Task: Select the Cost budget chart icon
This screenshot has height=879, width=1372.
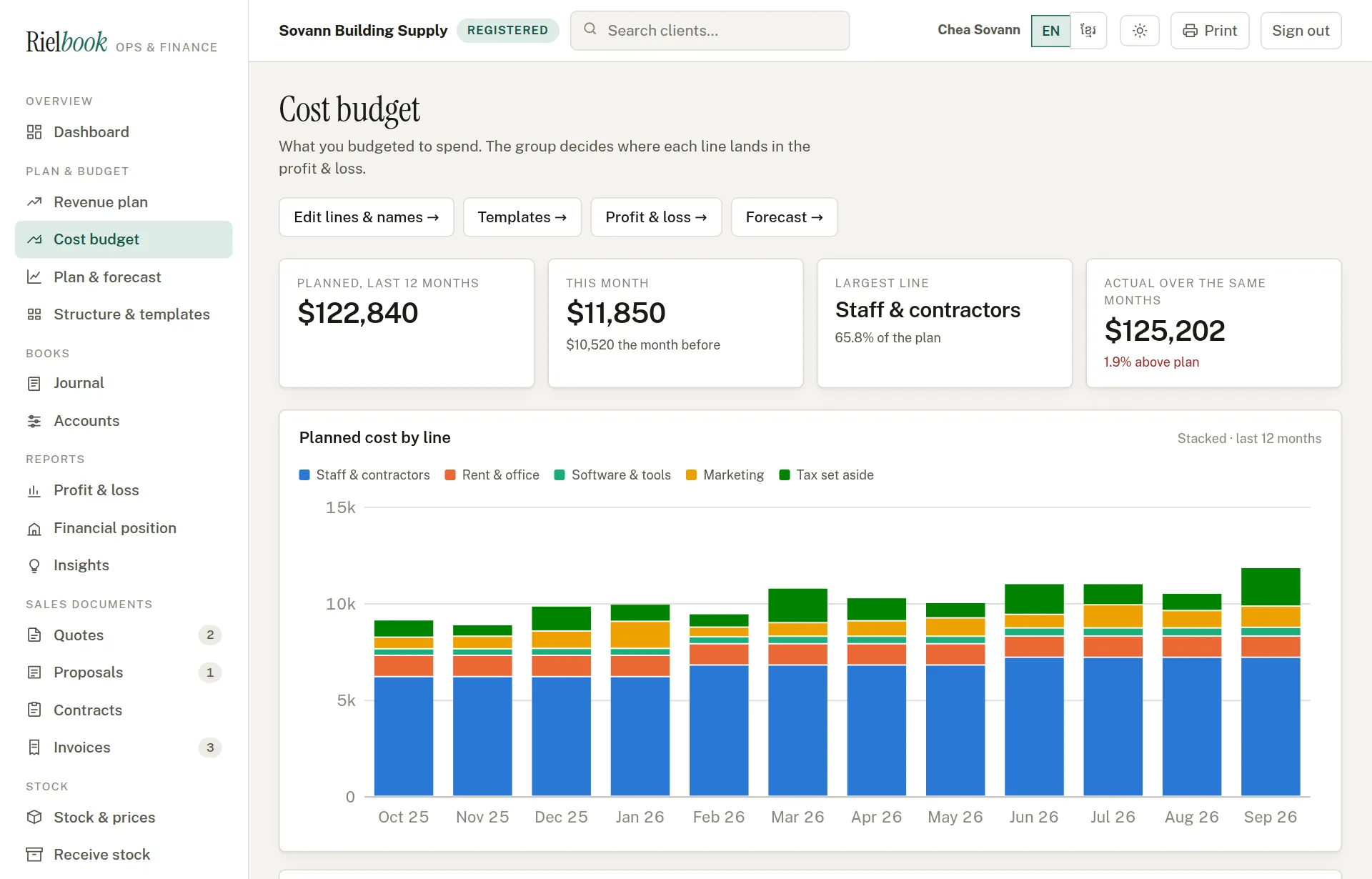Action: point(34,239)
